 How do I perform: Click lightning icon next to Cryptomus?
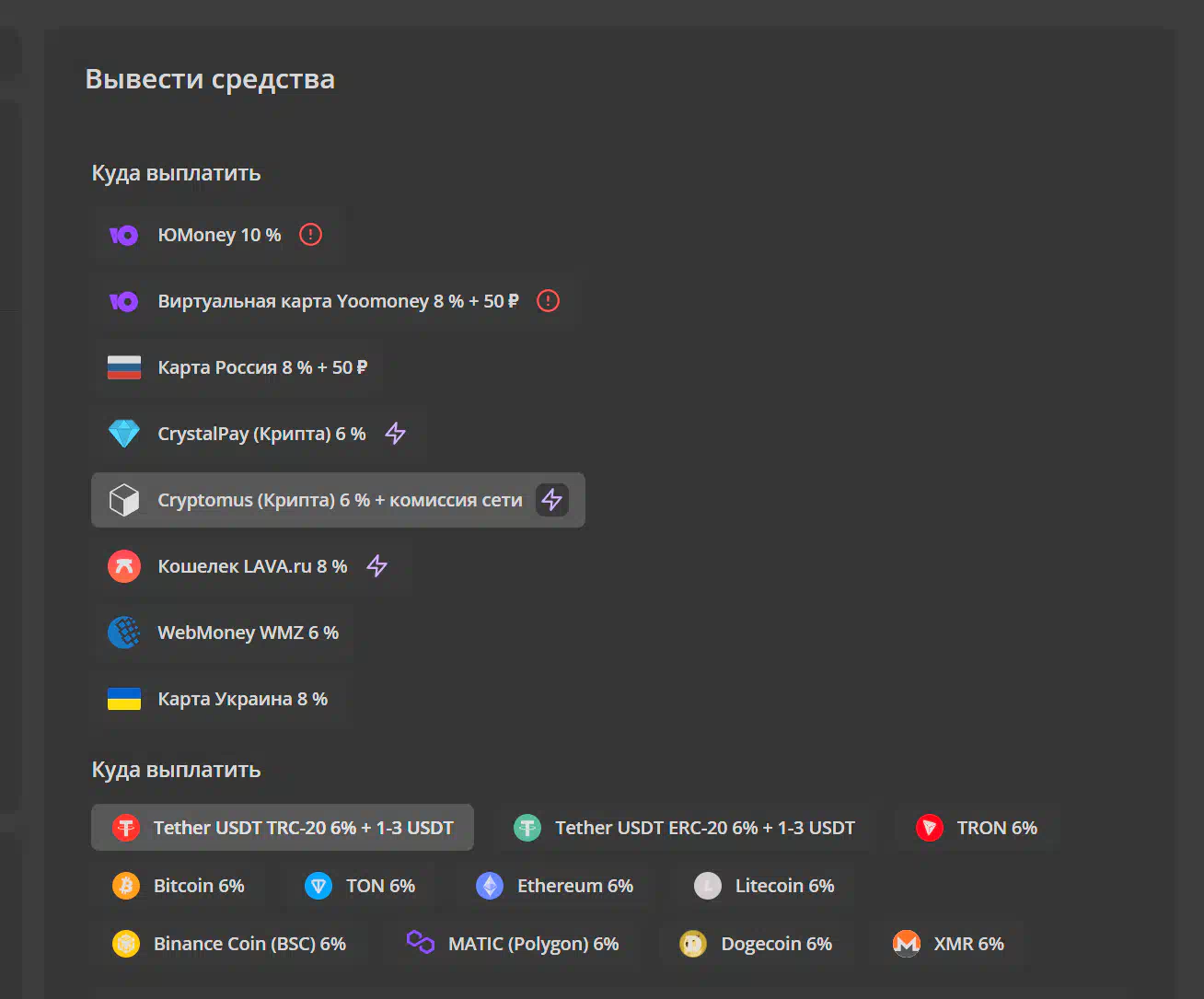pyautogui.click(x=552, y=500)
